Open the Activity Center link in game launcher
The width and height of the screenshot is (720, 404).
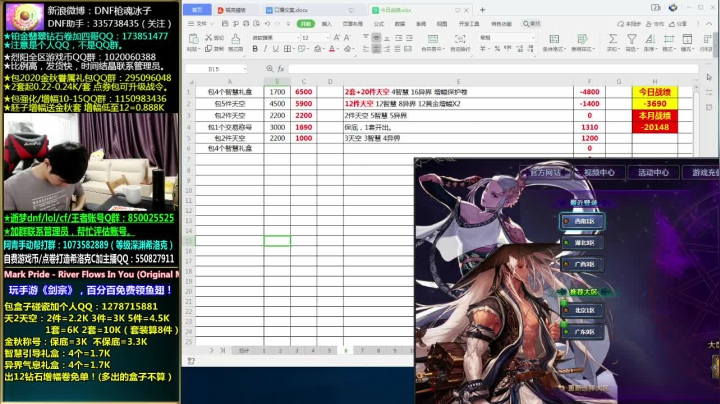pyautogui.click(x=653, y=173)
